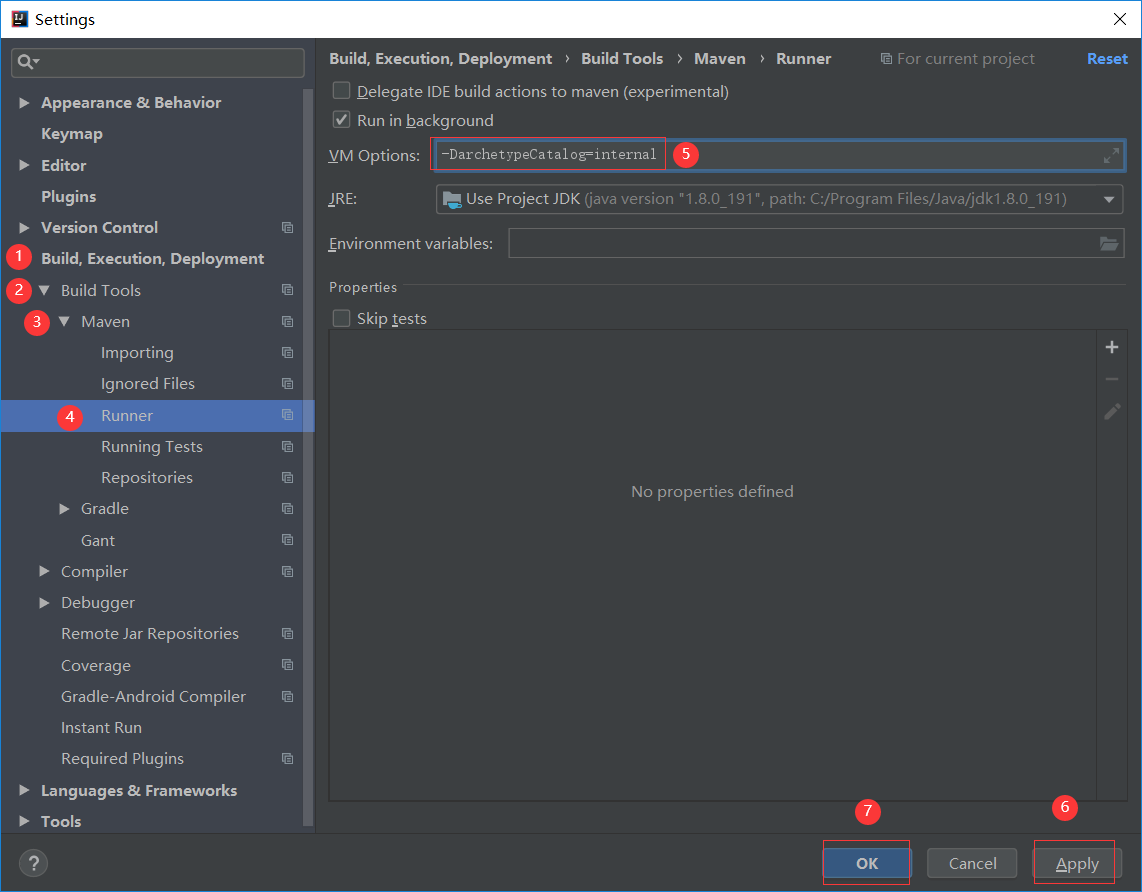1142x892 pixels.
Task: Click the Cancel button
Action: click(972, 864)
